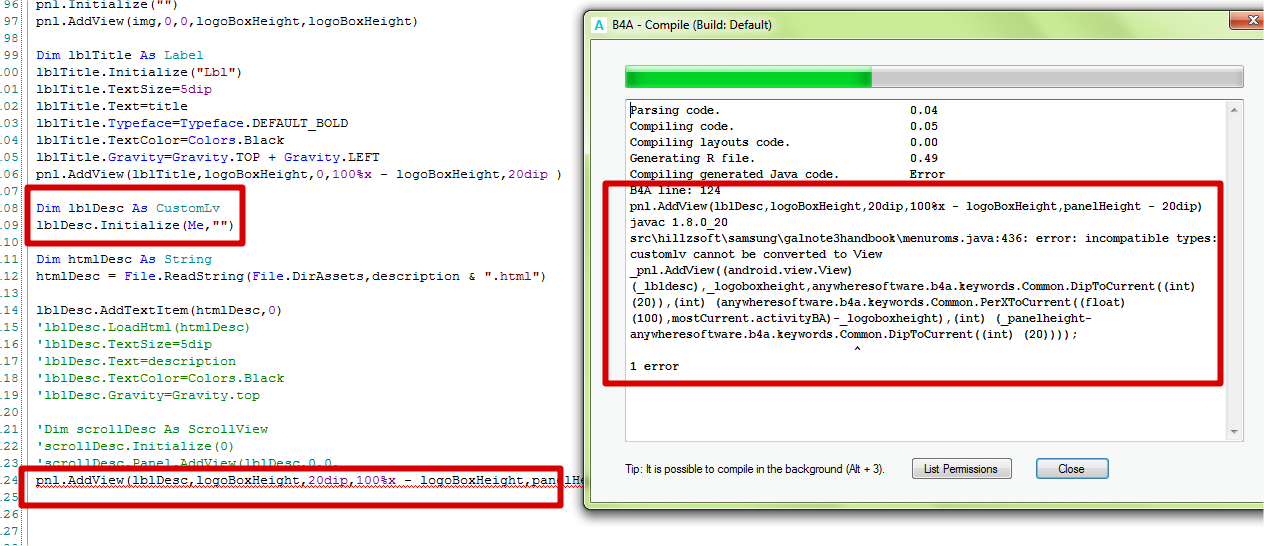
Task: Click the htmlDesc = File.ReadString code line
Action: tap(291, 276)
